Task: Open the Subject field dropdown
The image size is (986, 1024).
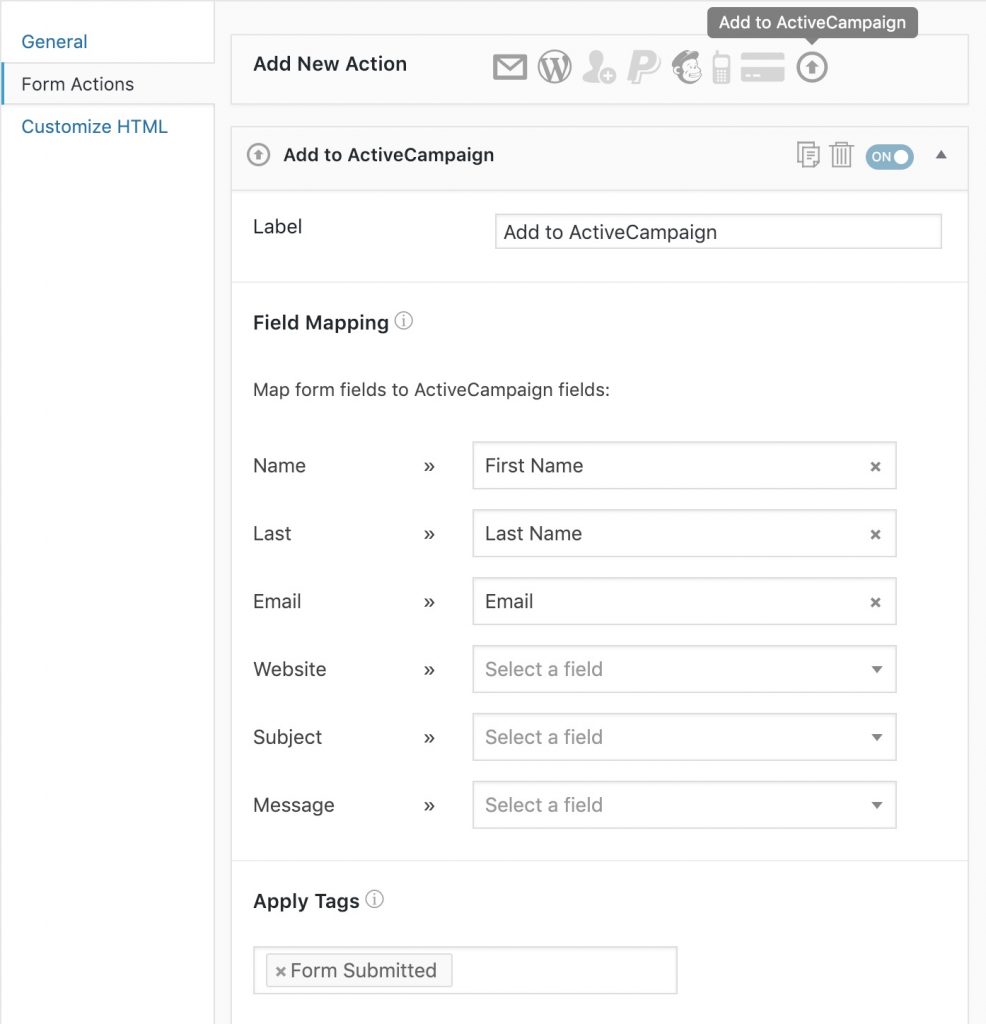Action: coord(684,737)
